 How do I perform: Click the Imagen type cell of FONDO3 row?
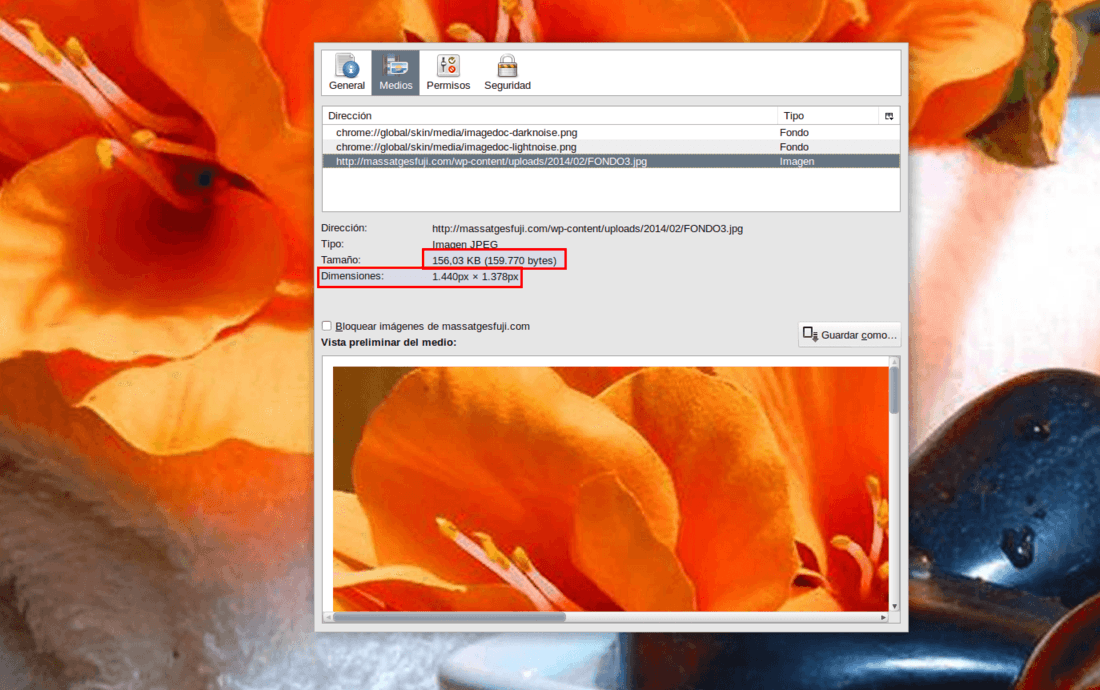(796, 161)
